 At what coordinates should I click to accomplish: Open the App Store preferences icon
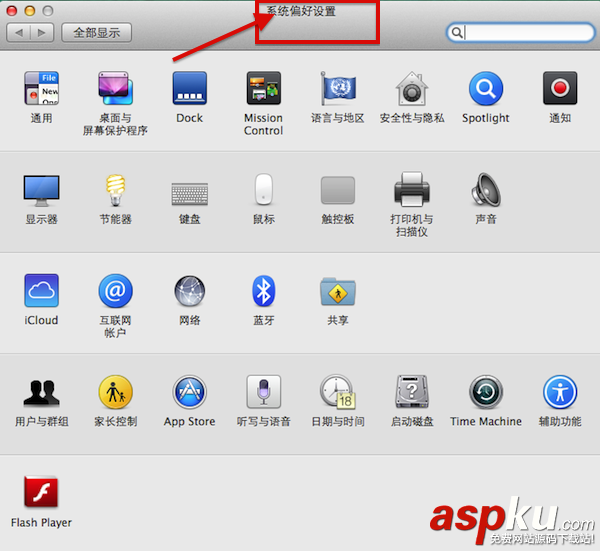pyautogui.click(x=189, y=392)
